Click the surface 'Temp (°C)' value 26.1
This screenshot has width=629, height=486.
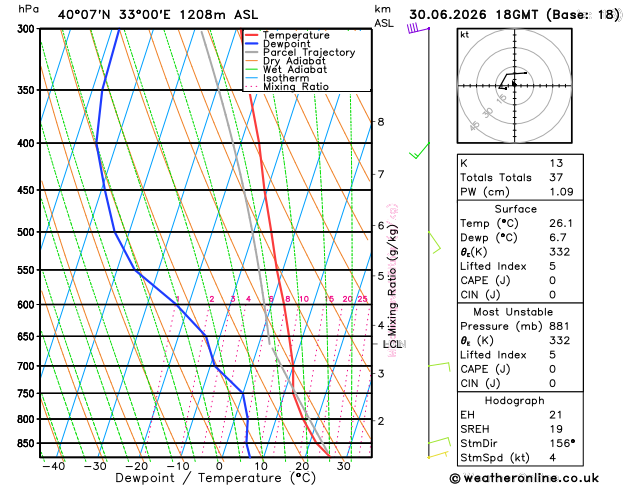point(561,223)
